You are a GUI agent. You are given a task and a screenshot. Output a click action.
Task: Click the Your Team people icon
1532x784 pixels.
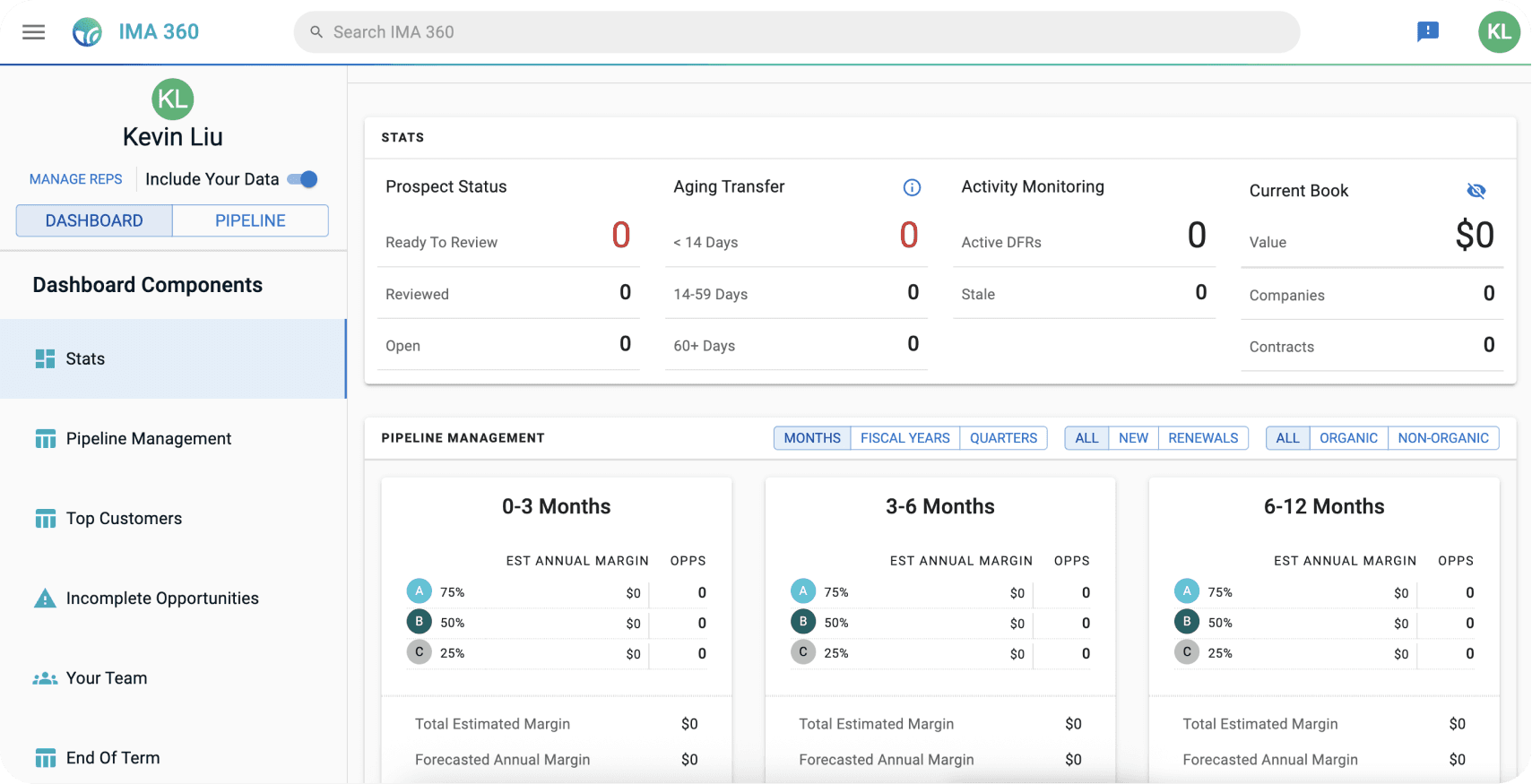45,678
